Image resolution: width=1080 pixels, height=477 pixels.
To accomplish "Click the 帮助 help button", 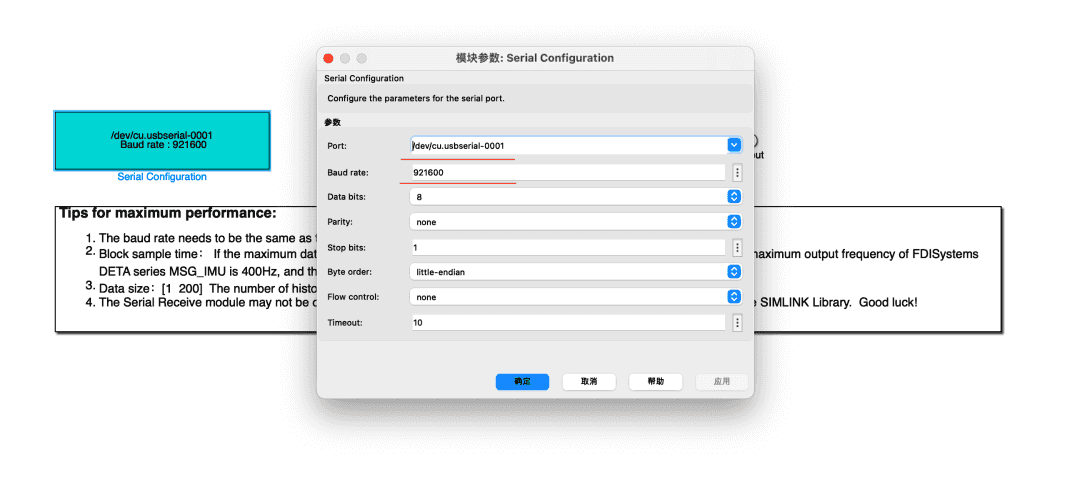I will (655, 382).
